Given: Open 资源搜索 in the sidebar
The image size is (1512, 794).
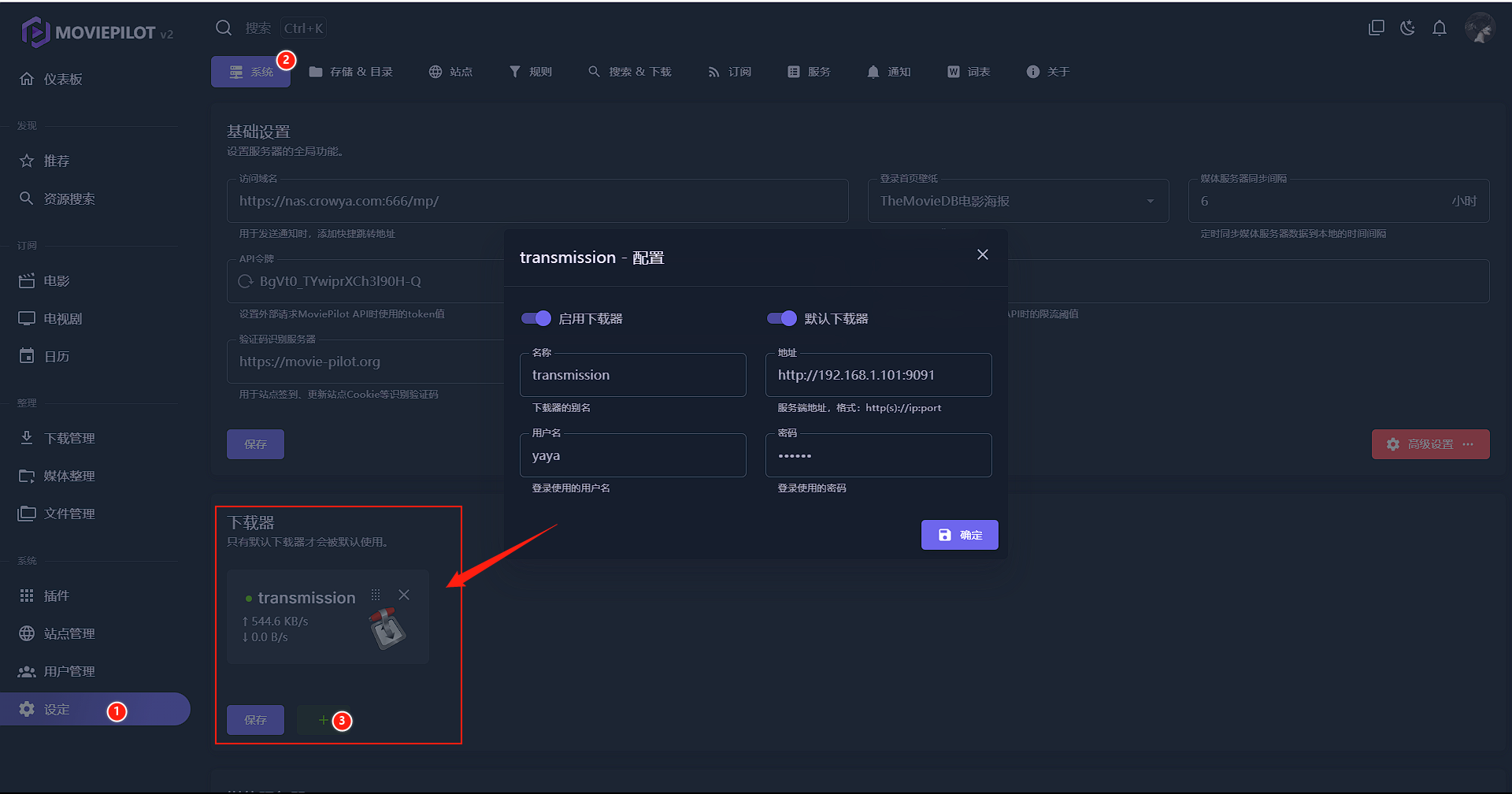Looking at the screenshot, I should click(94, 198).
